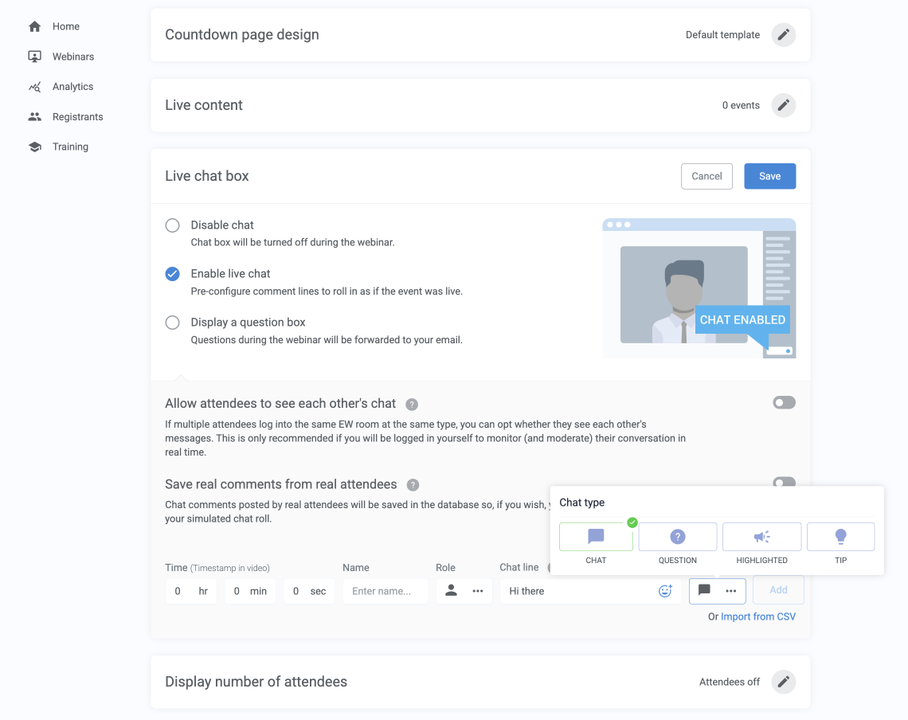Select the Disable chat radio button
The height and width of the screenshot is (720, 908).
(x=172, y=225)
